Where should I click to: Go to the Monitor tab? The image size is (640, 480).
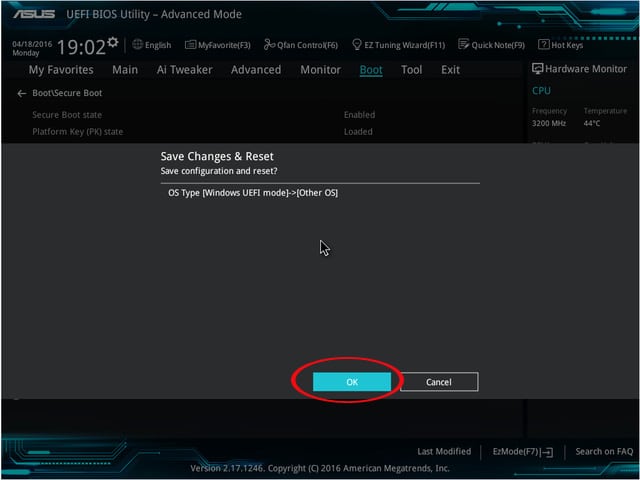pyautogui.click(x=320, y=70)
